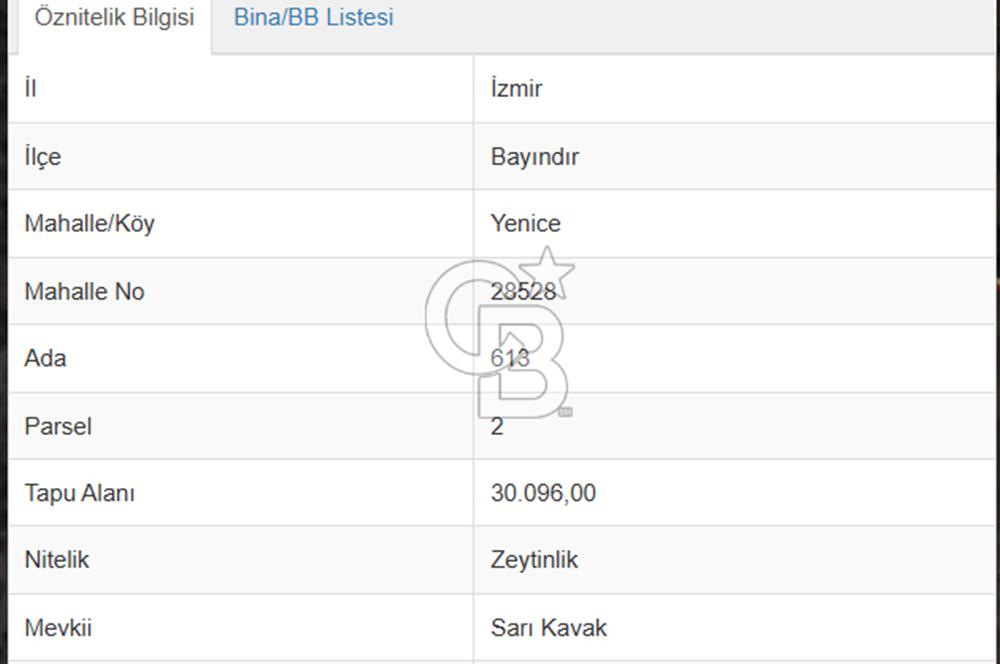The height and width of the screenshot is (664, 1000).
Task: Click the İl row label
Action: tap(30, 88)
